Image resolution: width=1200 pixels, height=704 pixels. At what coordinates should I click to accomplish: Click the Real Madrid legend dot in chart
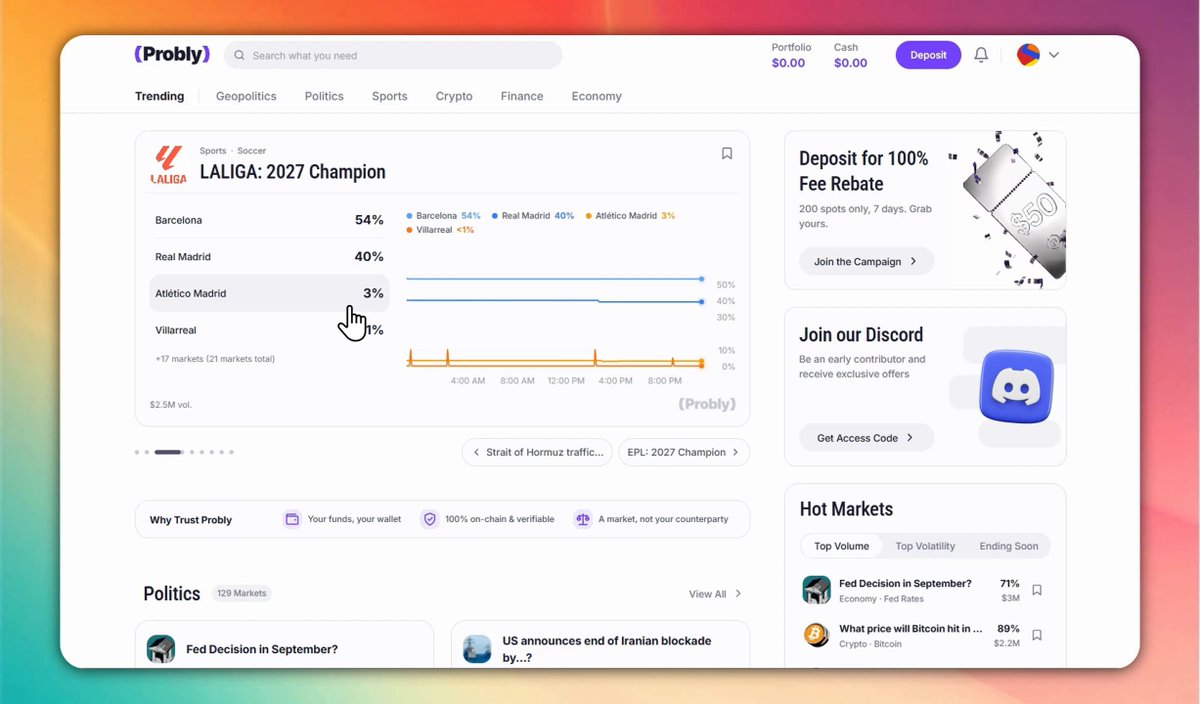click(x=495, y=216)
